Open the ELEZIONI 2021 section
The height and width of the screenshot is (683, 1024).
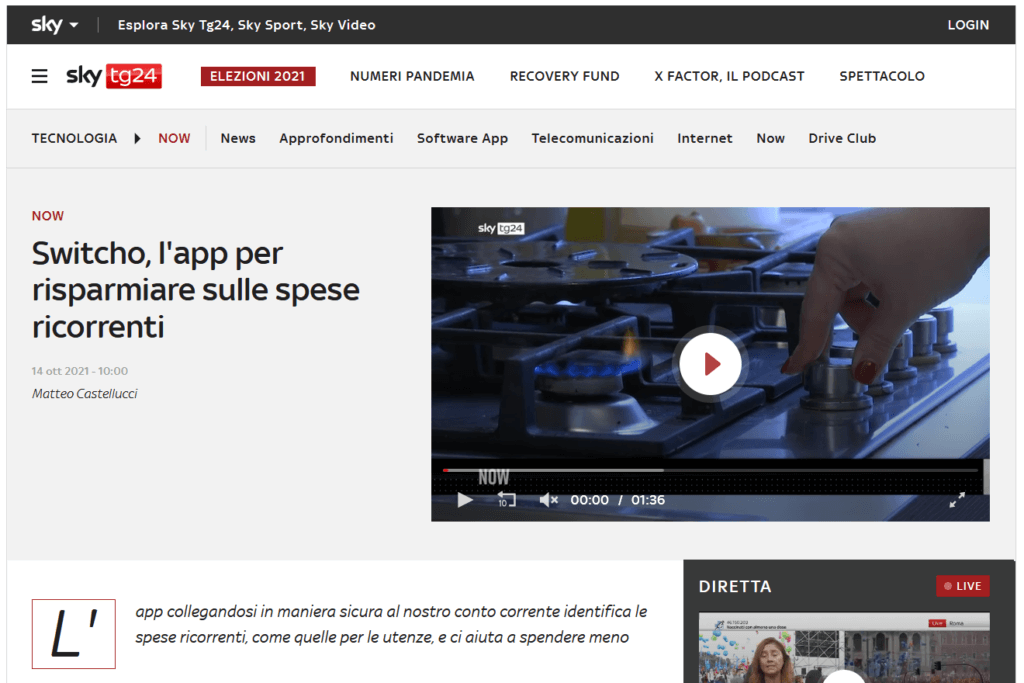(258, 76)
